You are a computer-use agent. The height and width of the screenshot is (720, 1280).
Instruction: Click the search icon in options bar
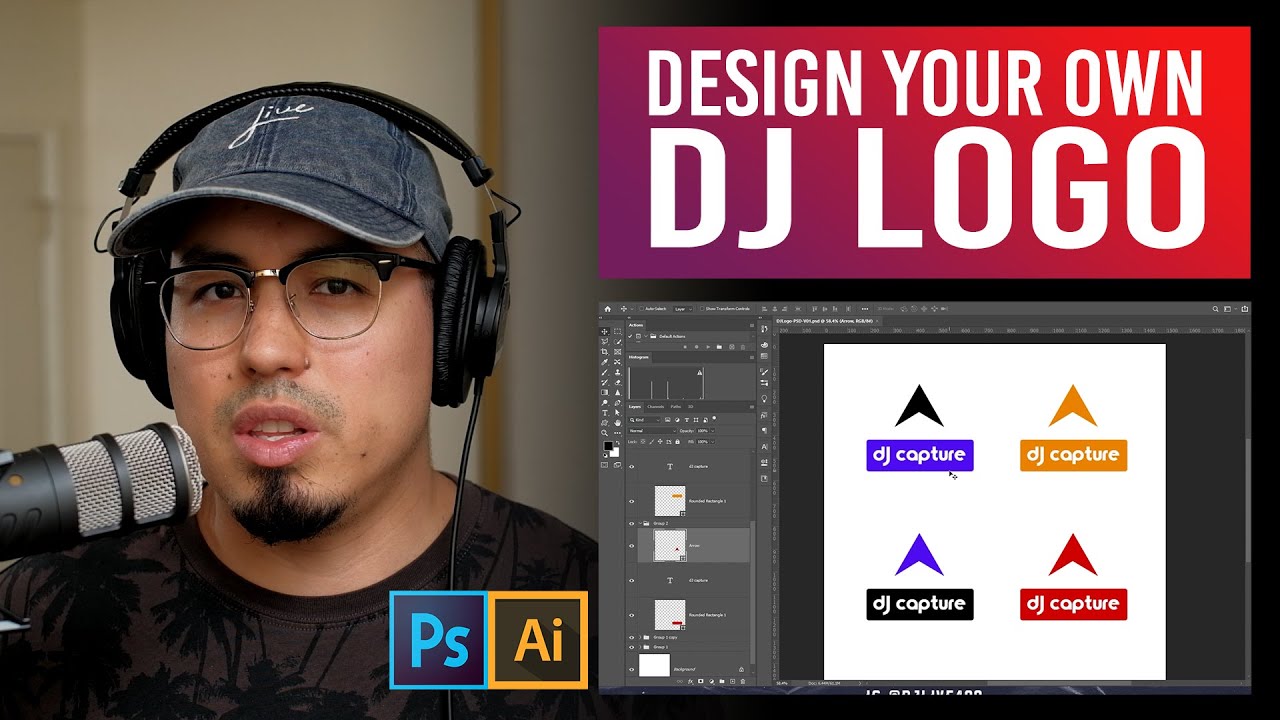click(1215, 309)
